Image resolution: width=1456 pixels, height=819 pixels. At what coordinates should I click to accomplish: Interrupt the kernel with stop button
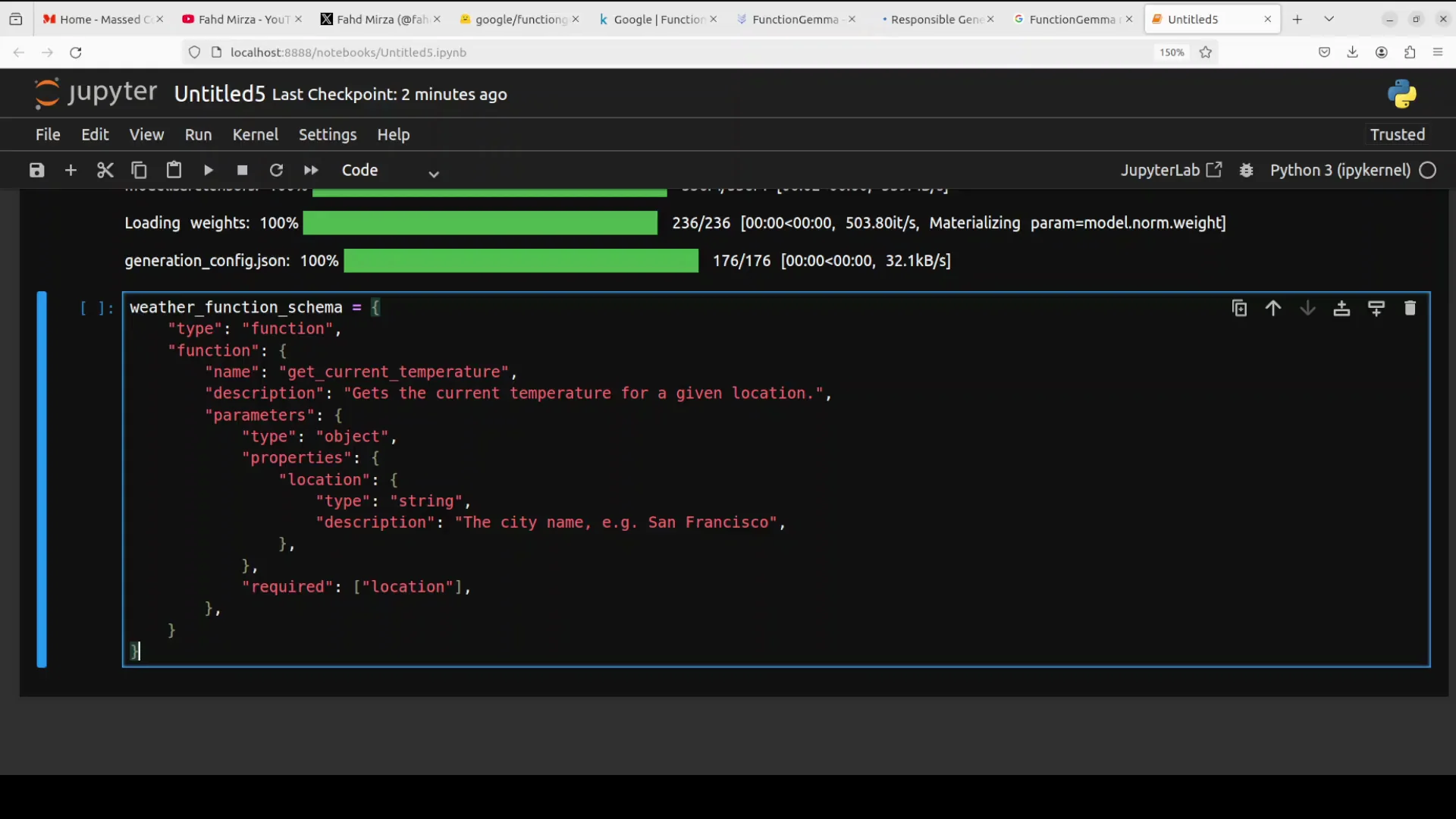242,170
